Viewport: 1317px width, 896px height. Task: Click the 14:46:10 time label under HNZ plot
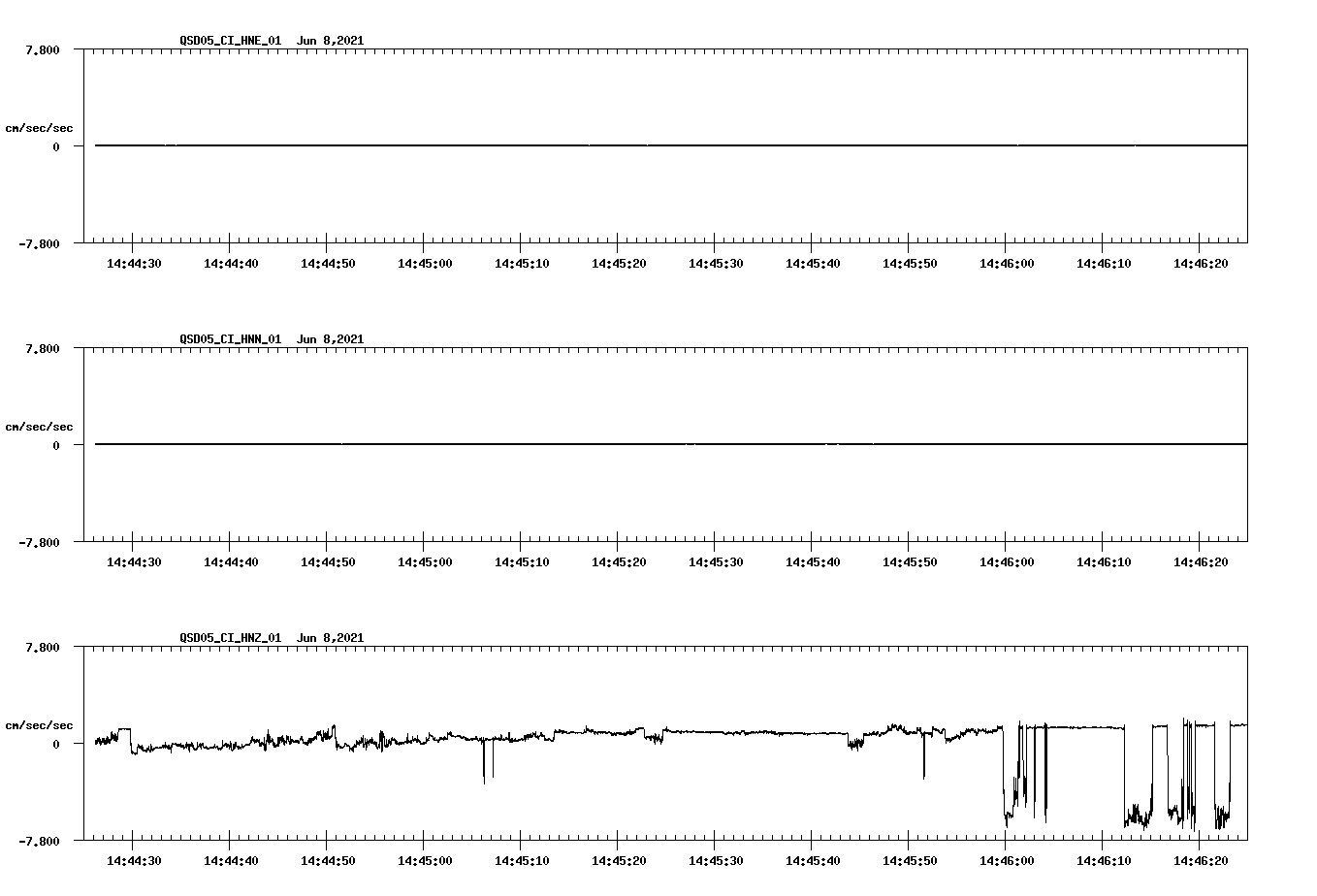(x=1104, y=860)
